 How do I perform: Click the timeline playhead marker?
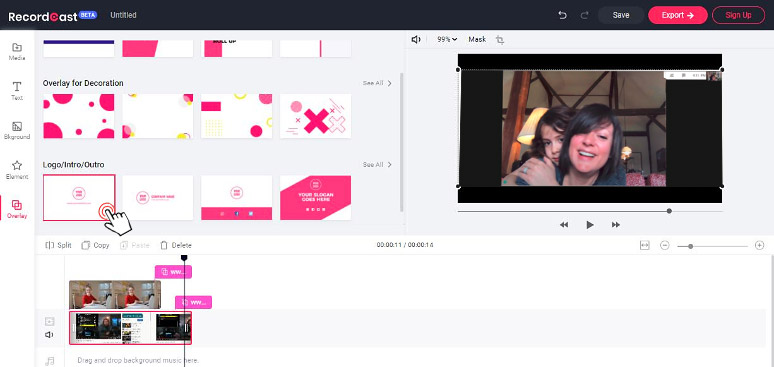point(184,258)
